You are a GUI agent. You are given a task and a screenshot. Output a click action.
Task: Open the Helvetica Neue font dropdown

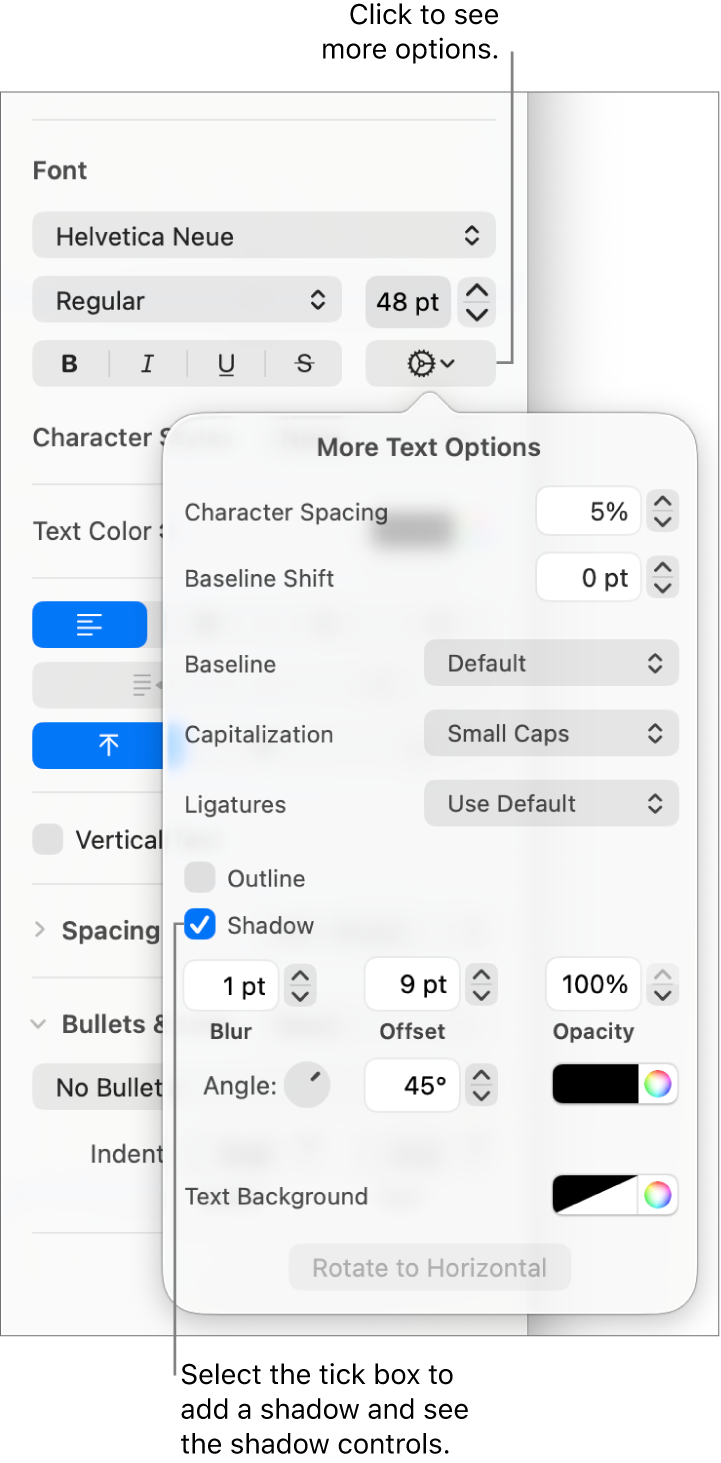pos(263,236)
